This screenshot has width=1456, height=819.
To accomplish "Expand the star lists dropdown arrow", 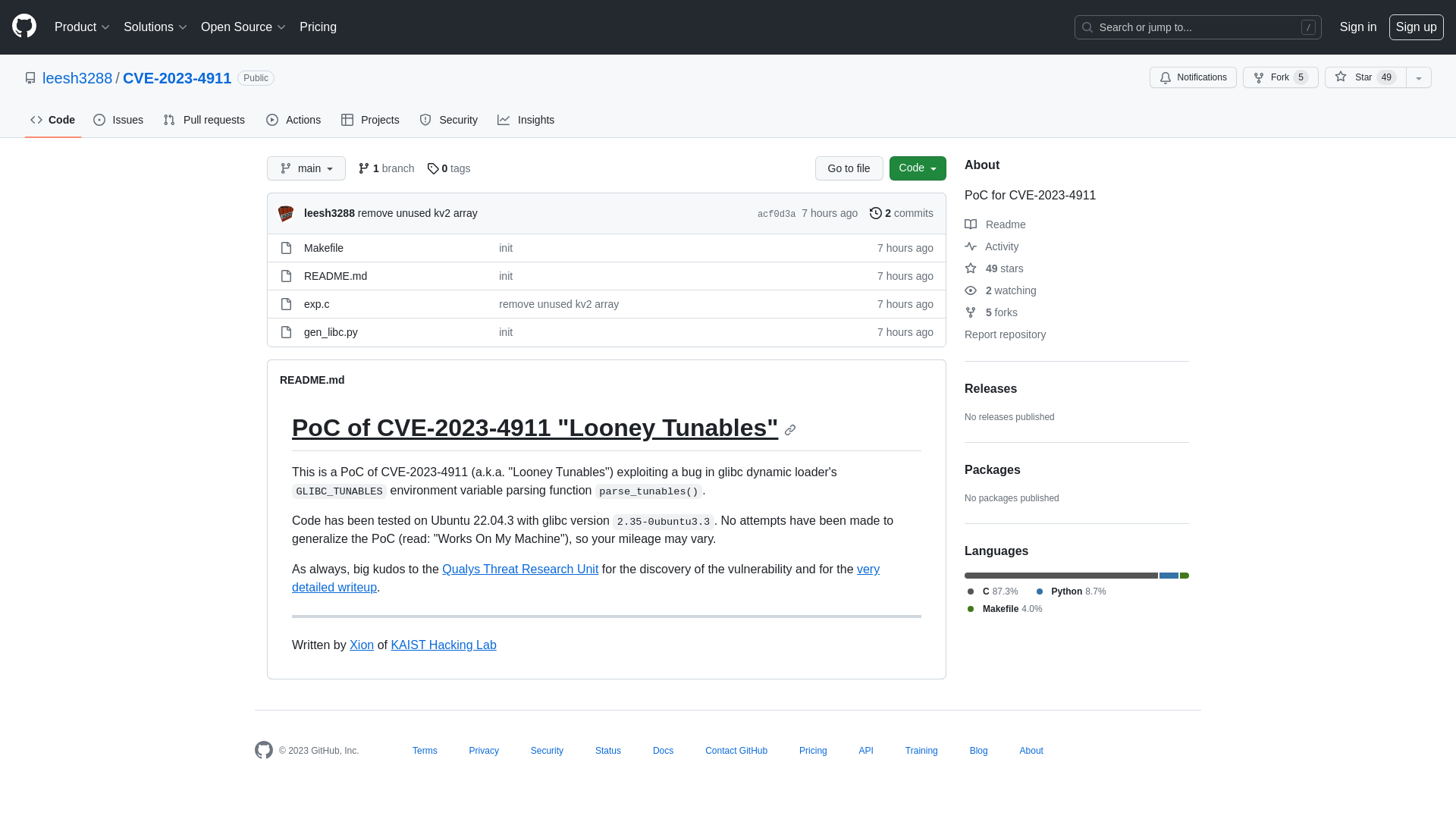I will tap(1419, 77).
